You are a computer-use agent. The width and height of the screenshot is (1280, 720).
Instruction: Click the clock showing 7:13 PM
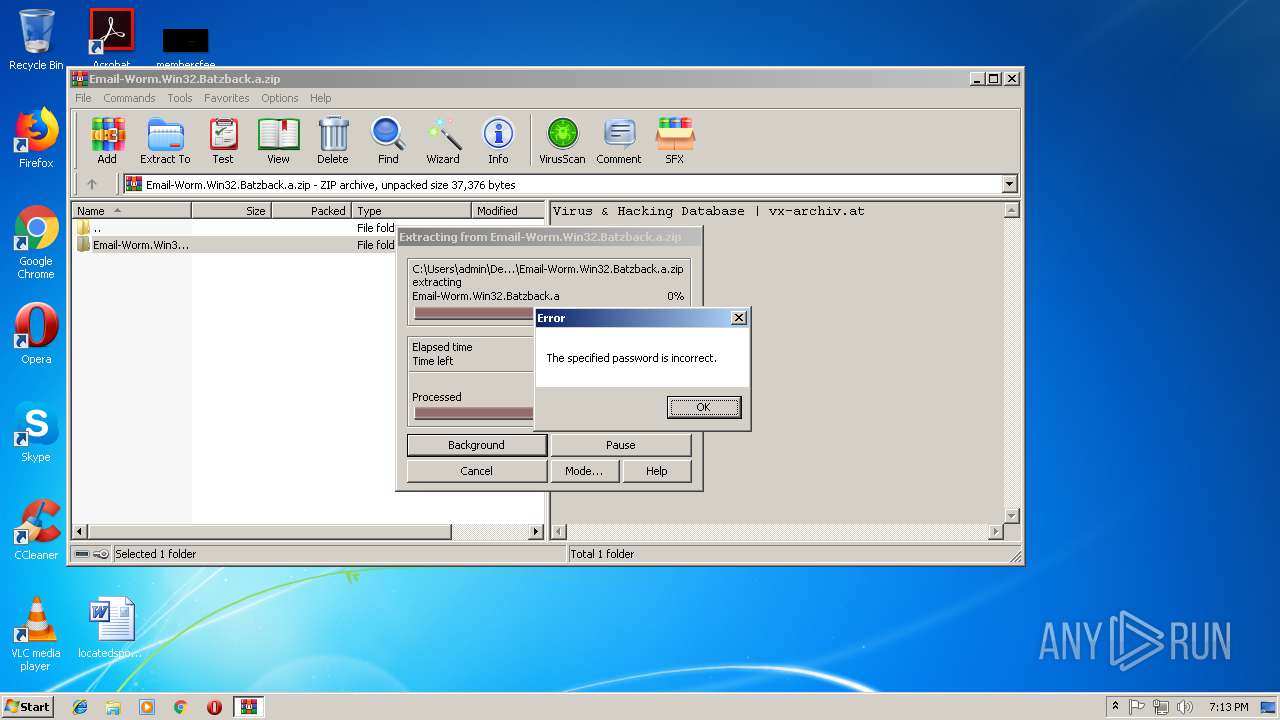[1228, 707]
